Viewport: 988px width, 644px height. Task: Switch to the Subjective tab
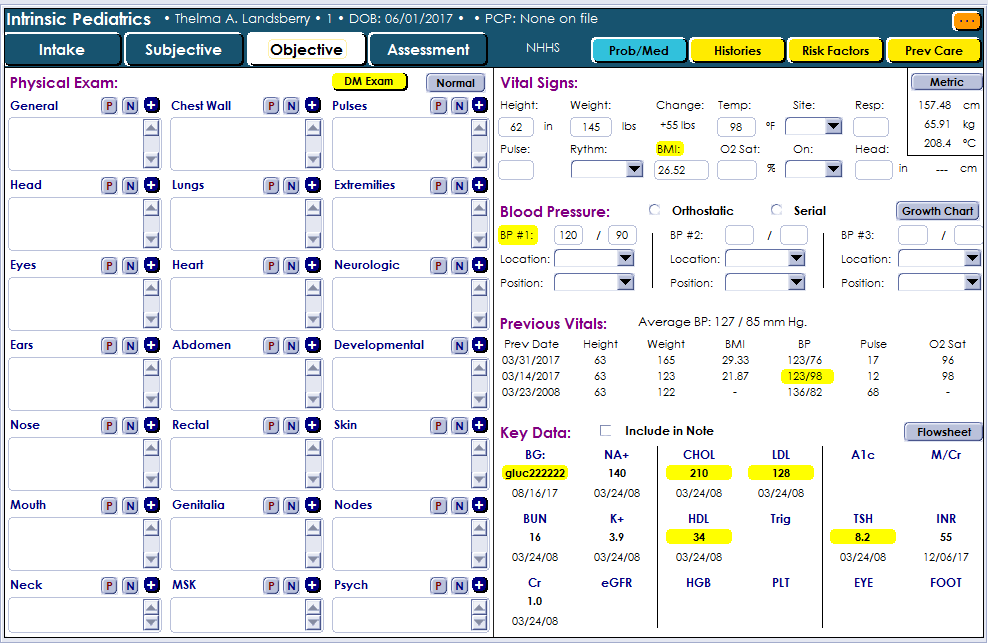[x=184, y=50]
